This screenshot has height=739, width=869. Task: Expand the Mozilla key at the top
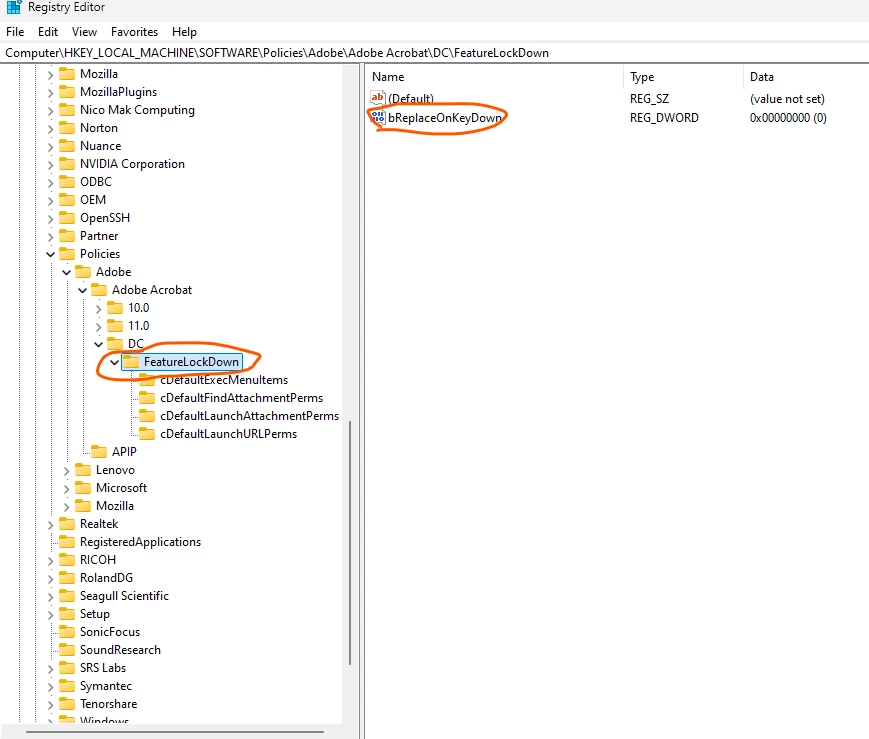tap(50, 74)
